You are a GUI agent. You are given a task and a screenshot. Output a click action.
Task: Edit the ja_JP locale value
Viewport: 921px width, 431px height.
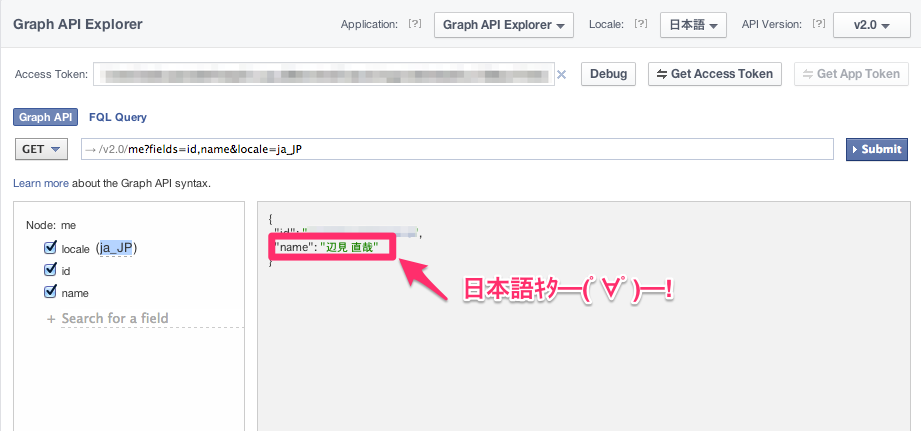(116, 248)
